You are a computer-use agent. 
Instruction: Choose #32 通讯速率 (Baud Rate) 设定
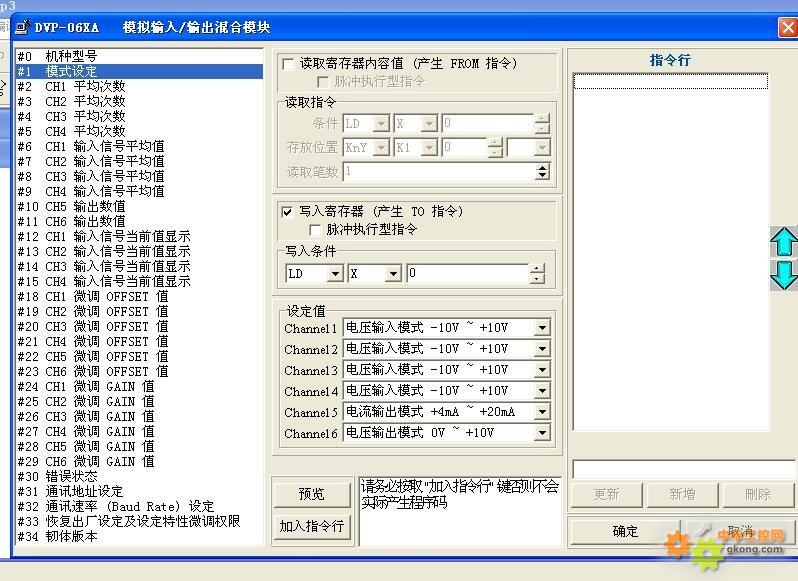tap(115, 506)
